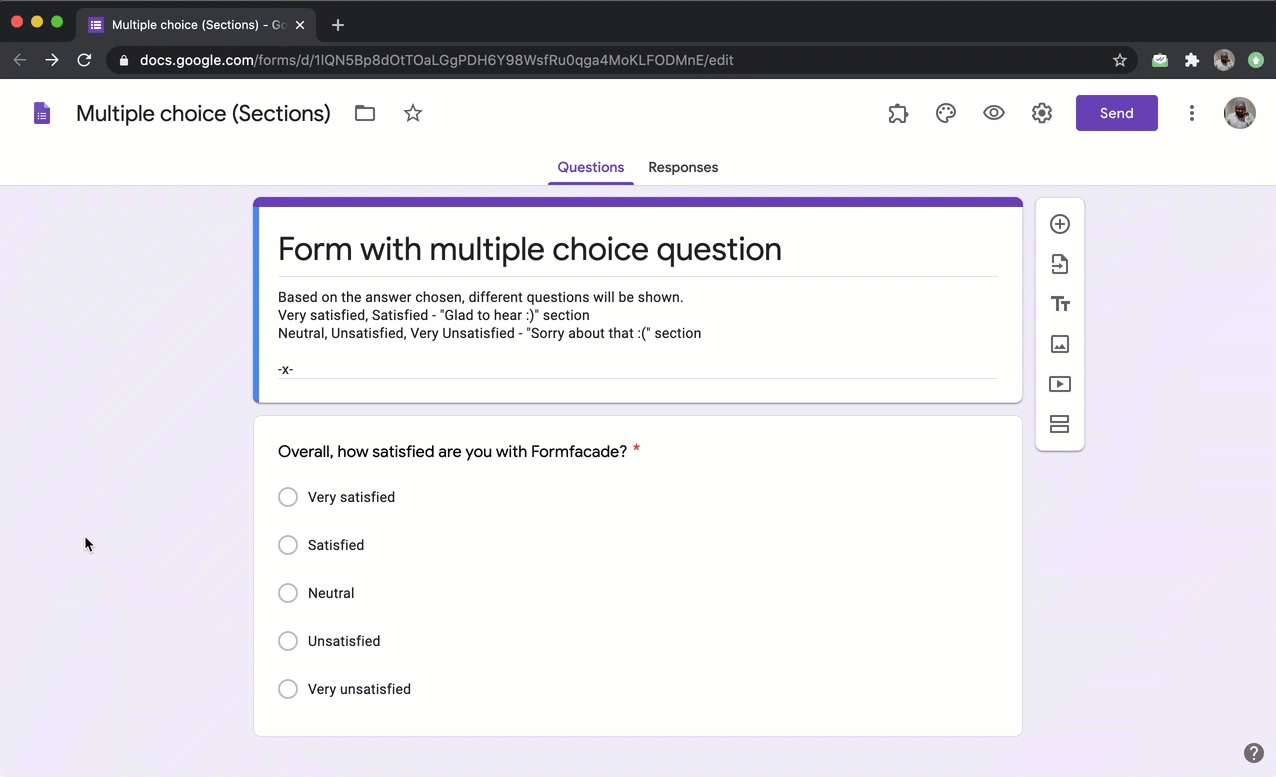Click the add question plus icon
Image resolution: width=1276 pixels, height=777 pixels.
click(x=1060, y=224)
